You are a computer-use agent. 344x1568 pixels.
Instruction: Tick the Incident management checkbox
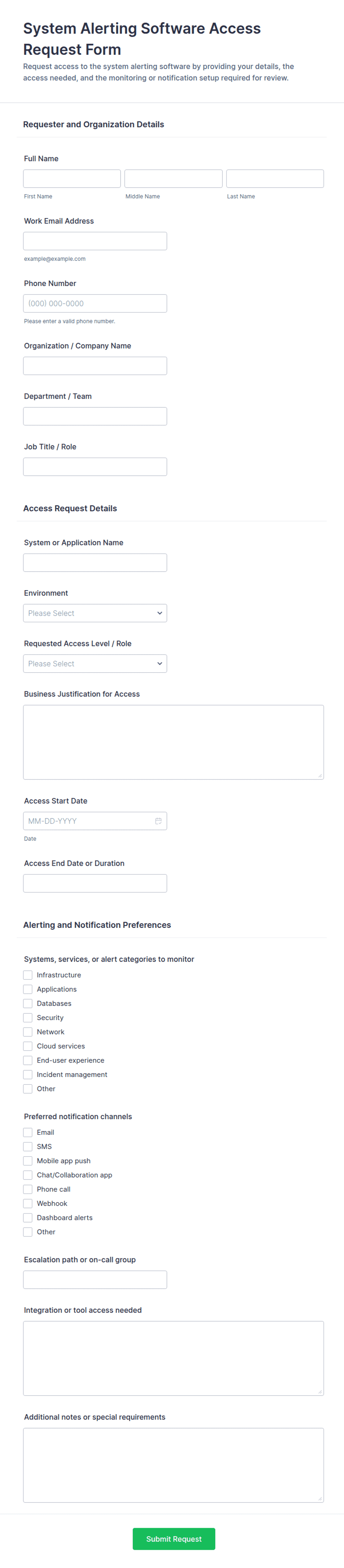pos(28,1075)
